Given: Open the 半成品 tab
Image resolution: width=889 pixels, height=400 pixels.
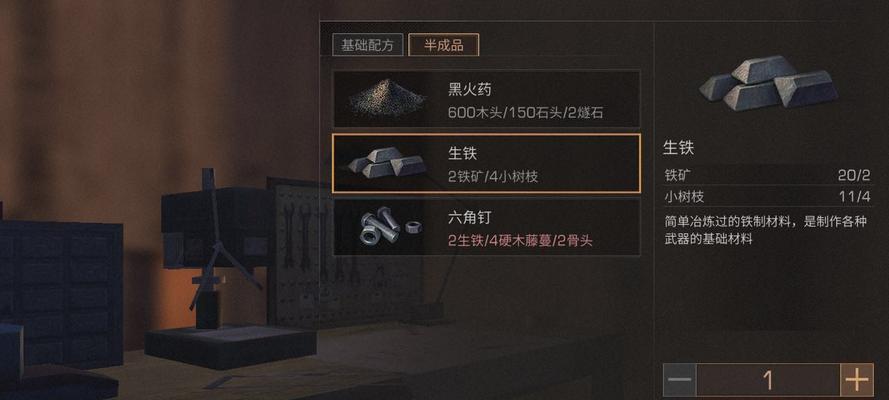Looking at the screenshot, I should point(443,45).
